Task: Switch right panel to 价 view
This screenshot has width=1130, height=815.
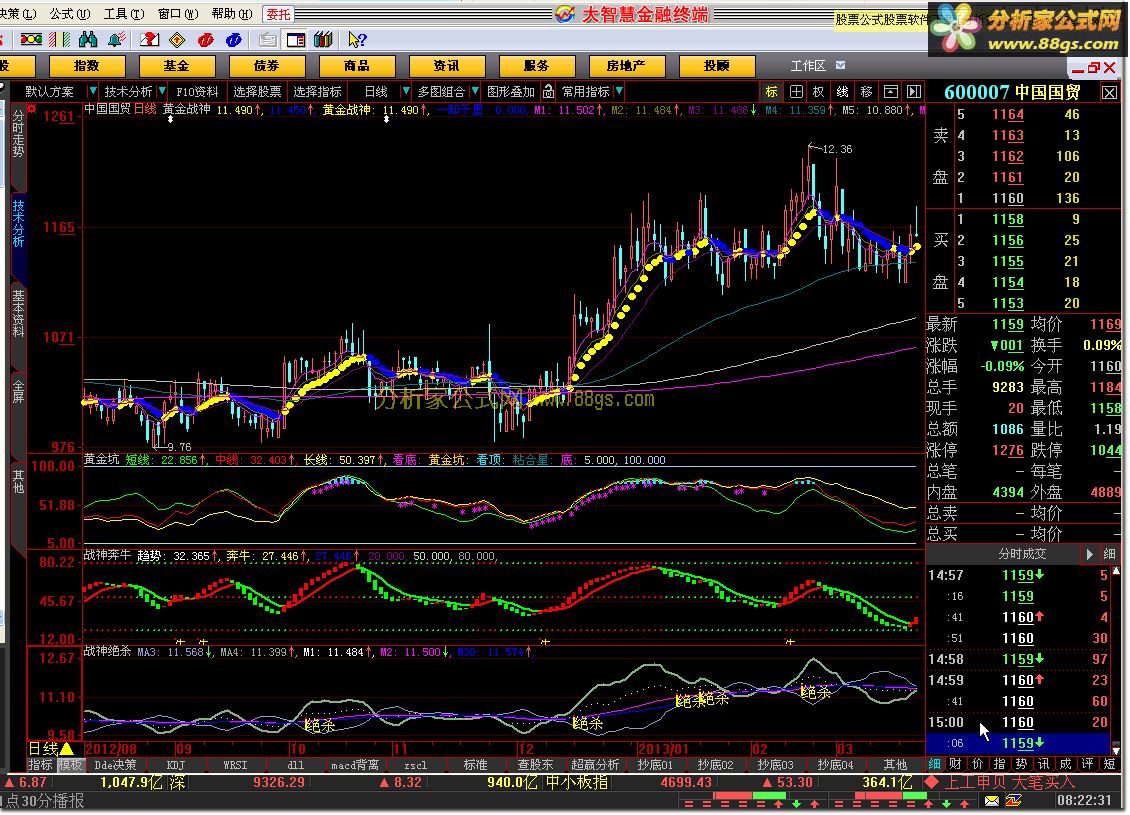Action: pyautogui.click(x=978, y=764)
